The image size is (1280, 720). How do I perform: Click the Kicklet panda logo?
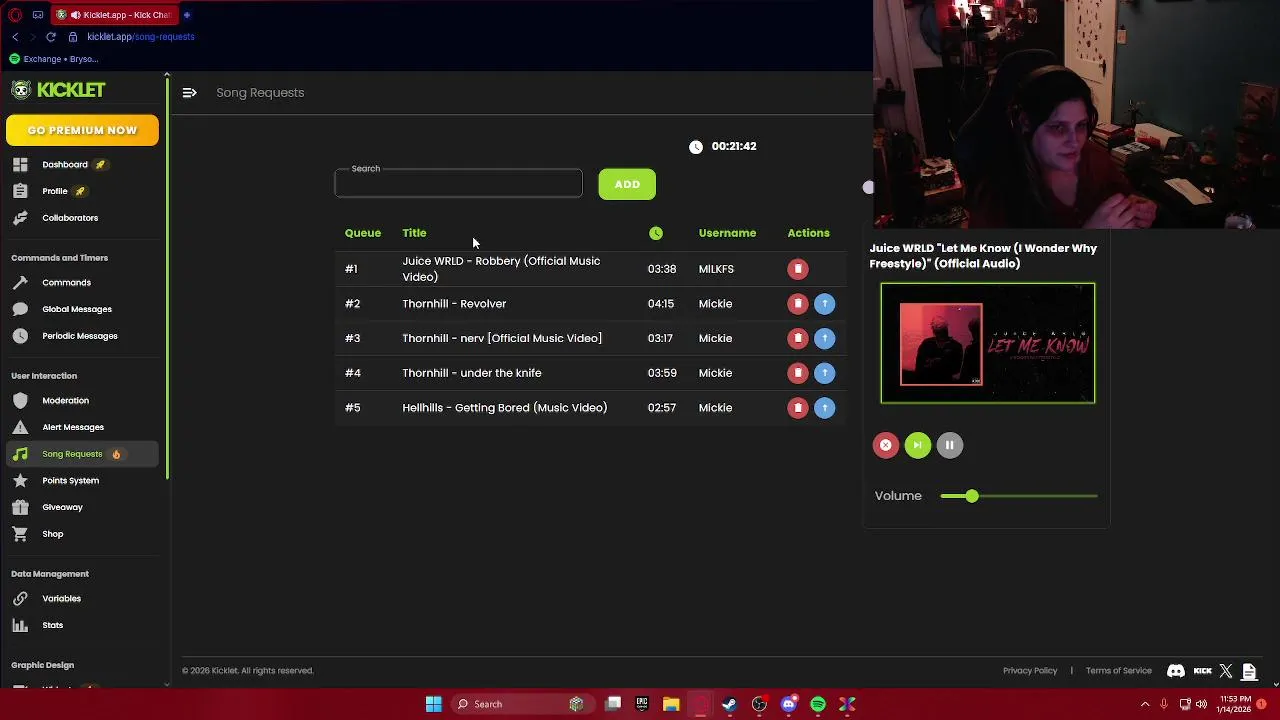tap(21, 90)
